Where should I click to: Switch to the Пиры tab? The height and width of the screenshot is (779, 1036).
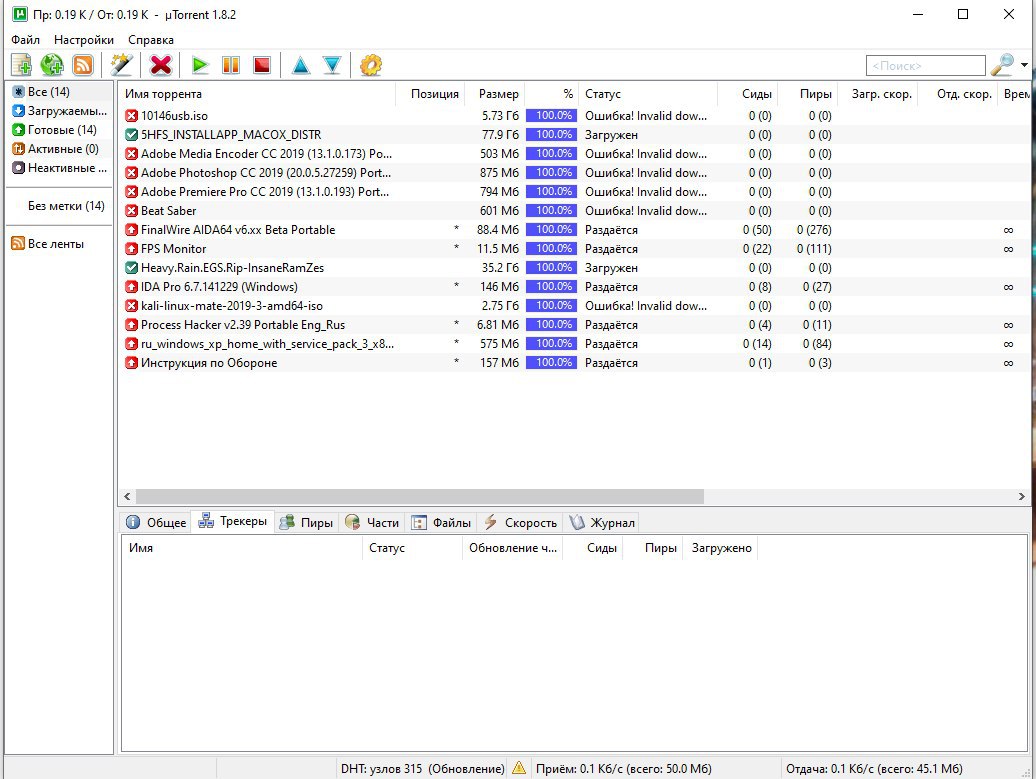click(x=307, y=523)
